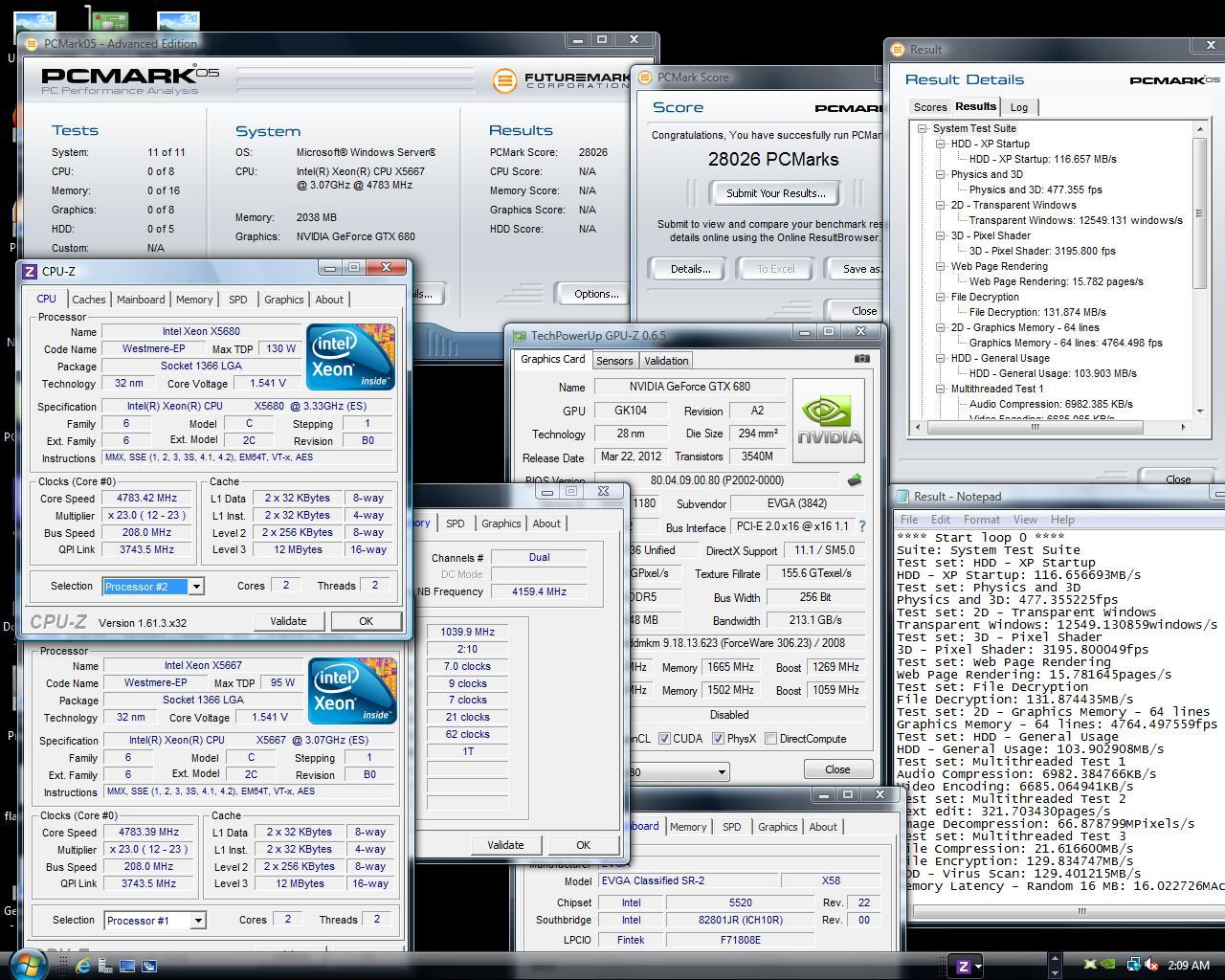This screenshot has height=980, width=1225.
Task: Select the 2D - Transparent Windows tree item
Action: [1013, 205]
